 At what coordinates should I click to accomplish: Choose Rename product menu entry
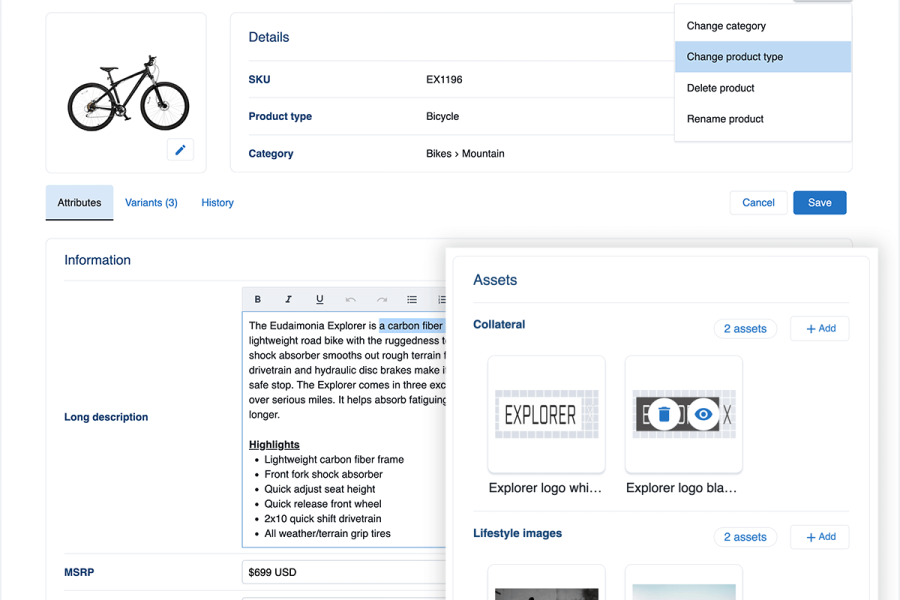click(725, 119)
